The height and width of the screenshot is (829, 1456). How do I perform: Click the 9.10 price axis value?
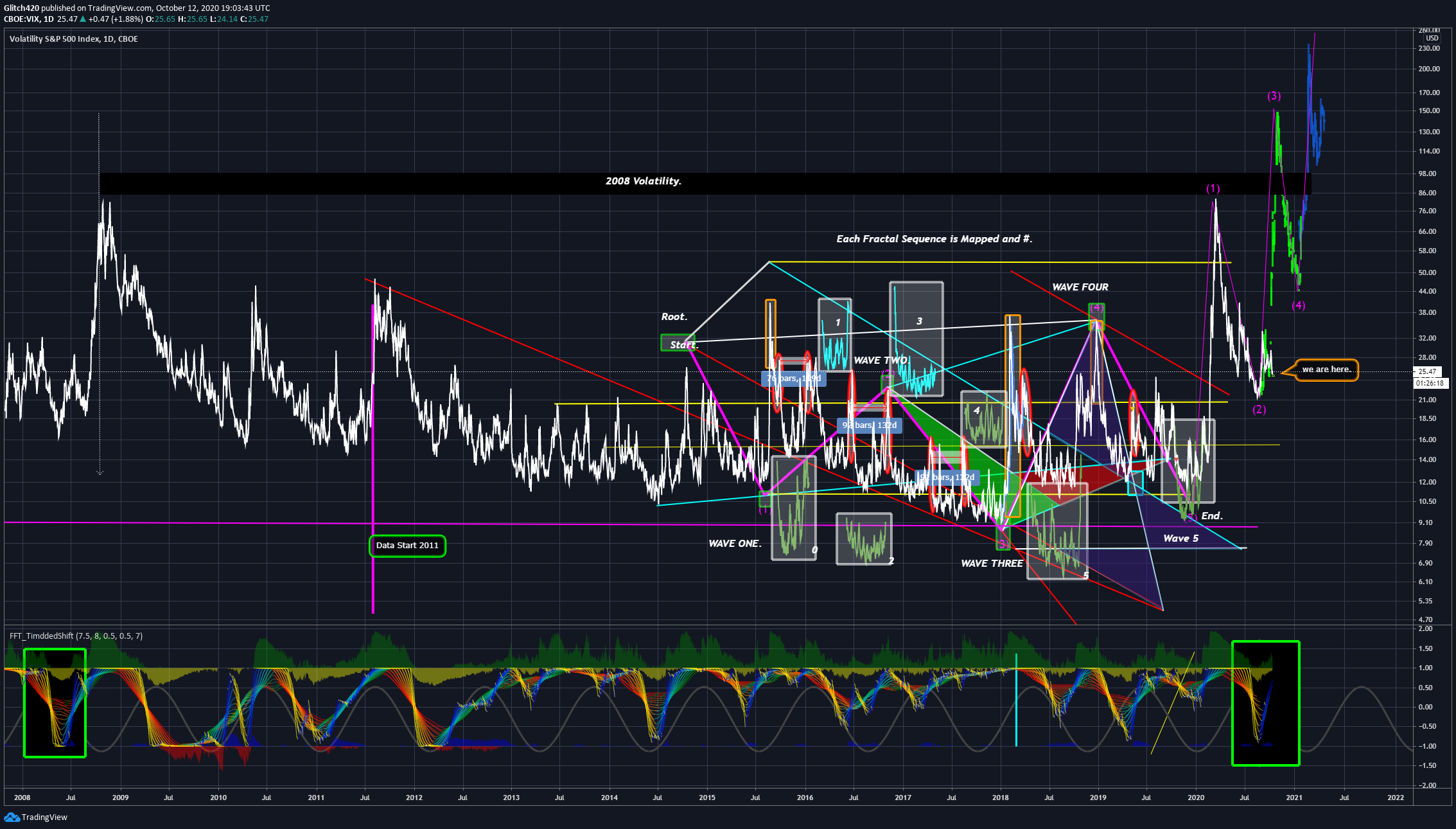(x=1425, y=522)
